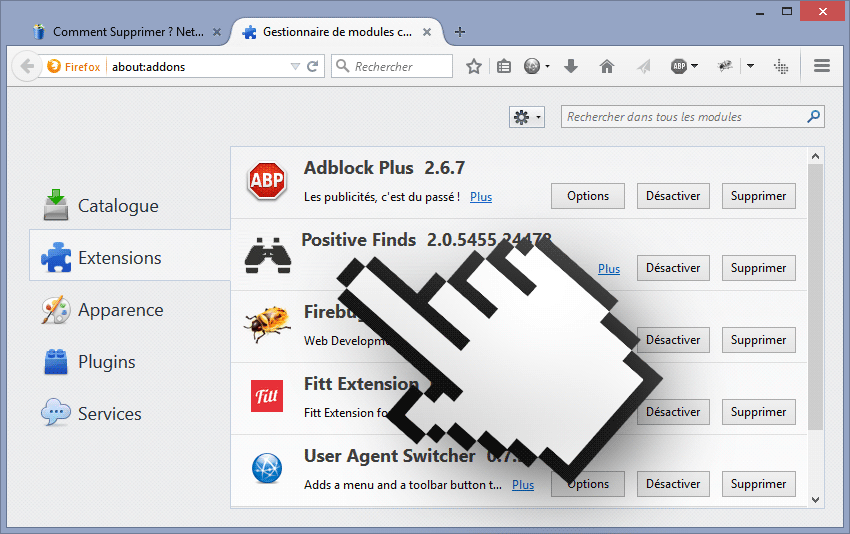Viewport: 850px width, 534px height.
Task: Maximize the Firefox window
Action: [x=787, y=11]
